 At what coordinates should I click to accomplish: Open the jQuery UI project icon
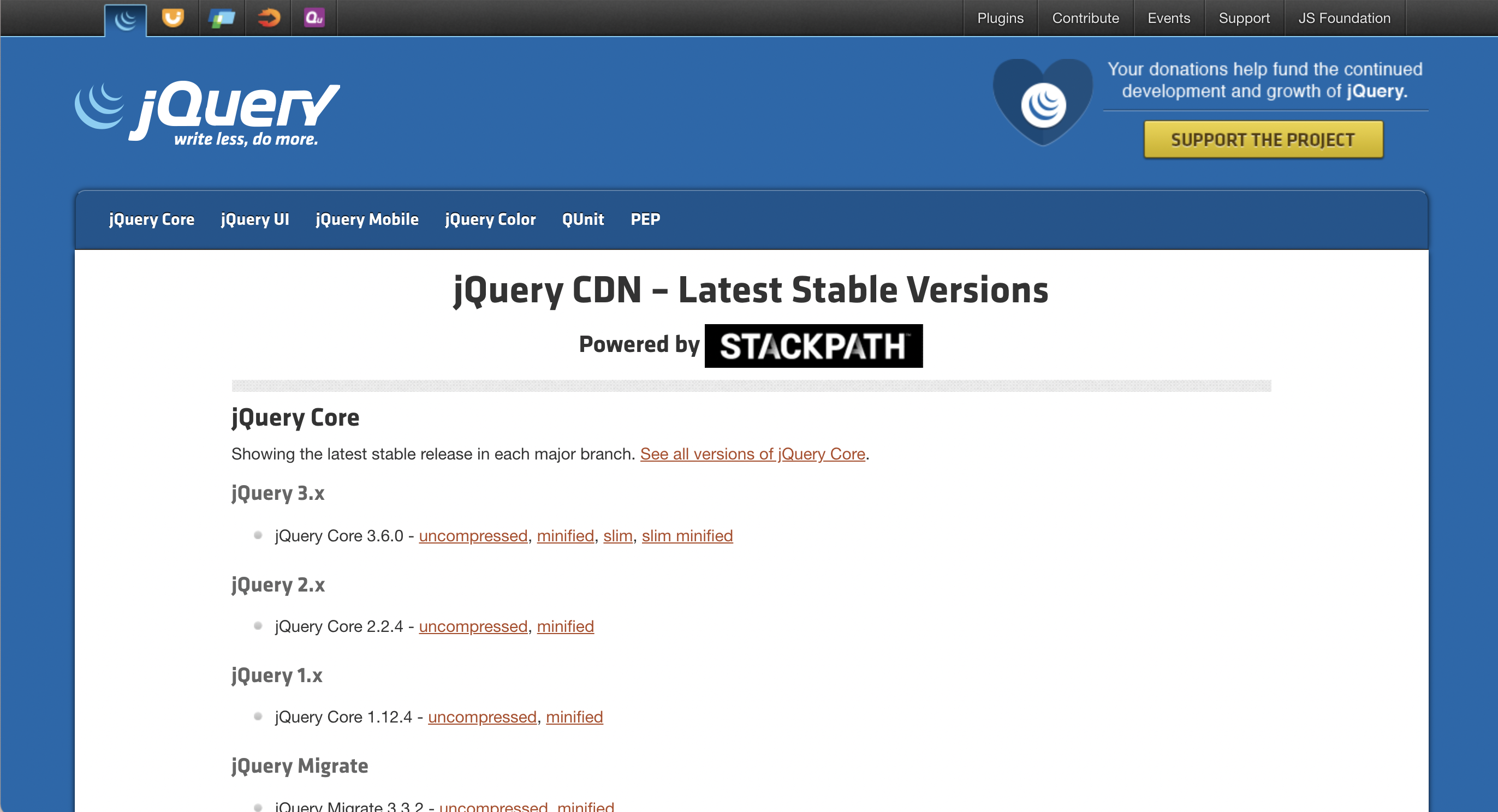coord(173,18)
